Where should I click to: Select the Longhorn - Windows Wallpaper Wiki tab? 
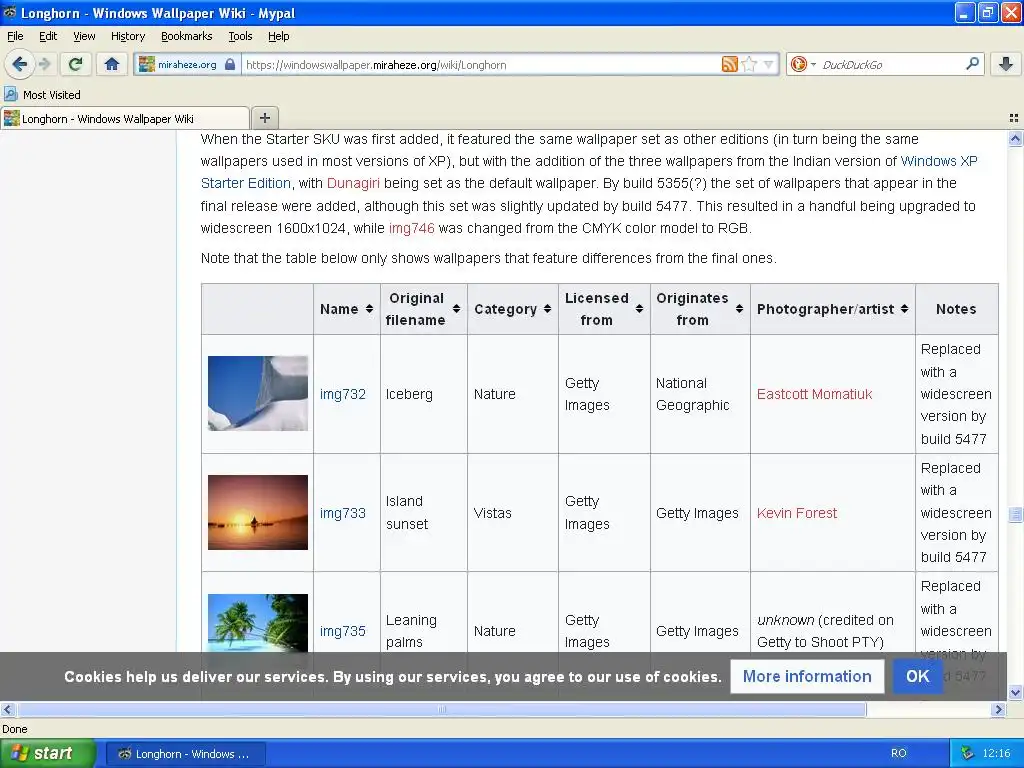[125, 118]
